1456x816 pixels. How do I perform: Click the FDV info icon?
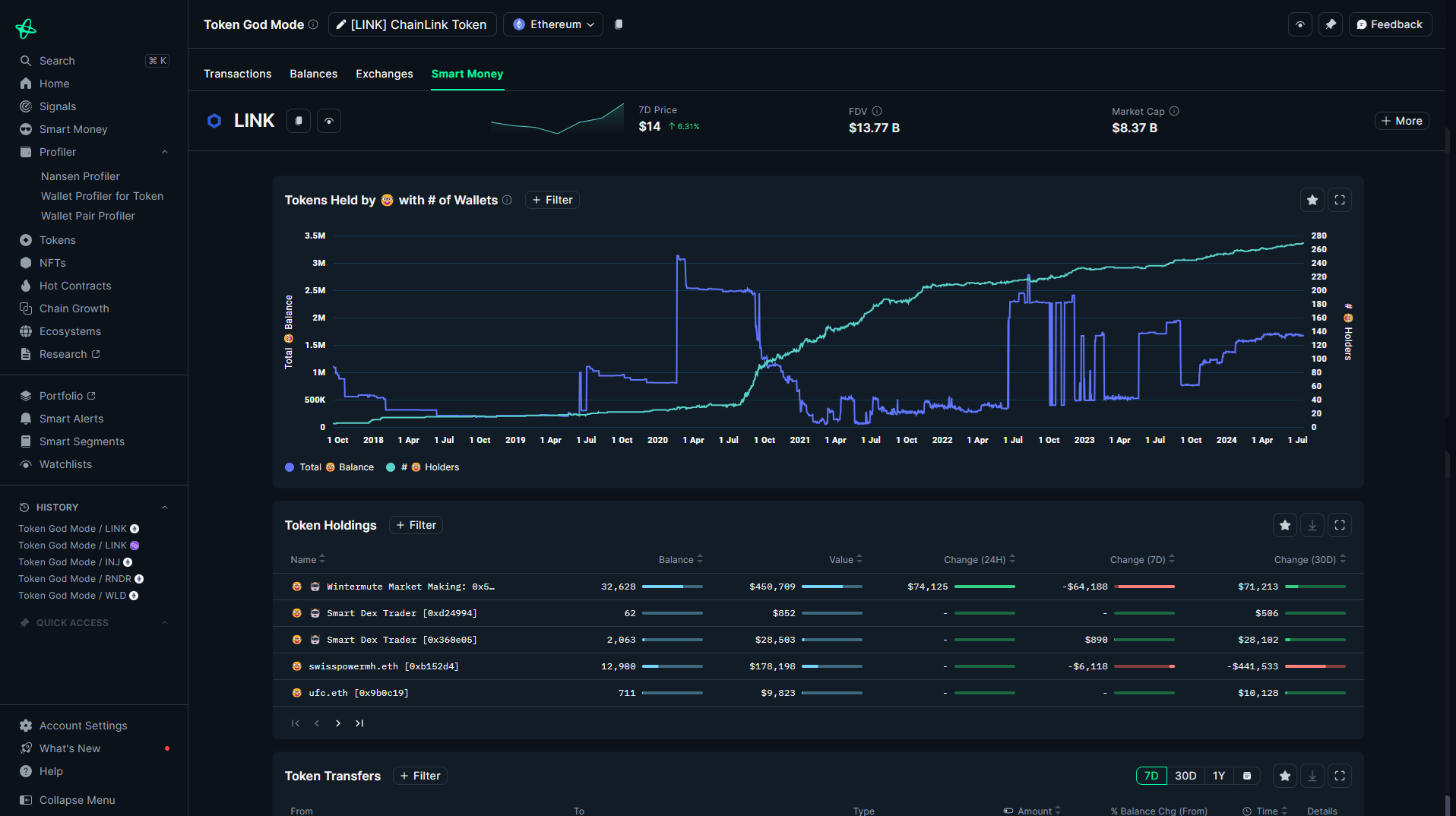tap(877, 111)
